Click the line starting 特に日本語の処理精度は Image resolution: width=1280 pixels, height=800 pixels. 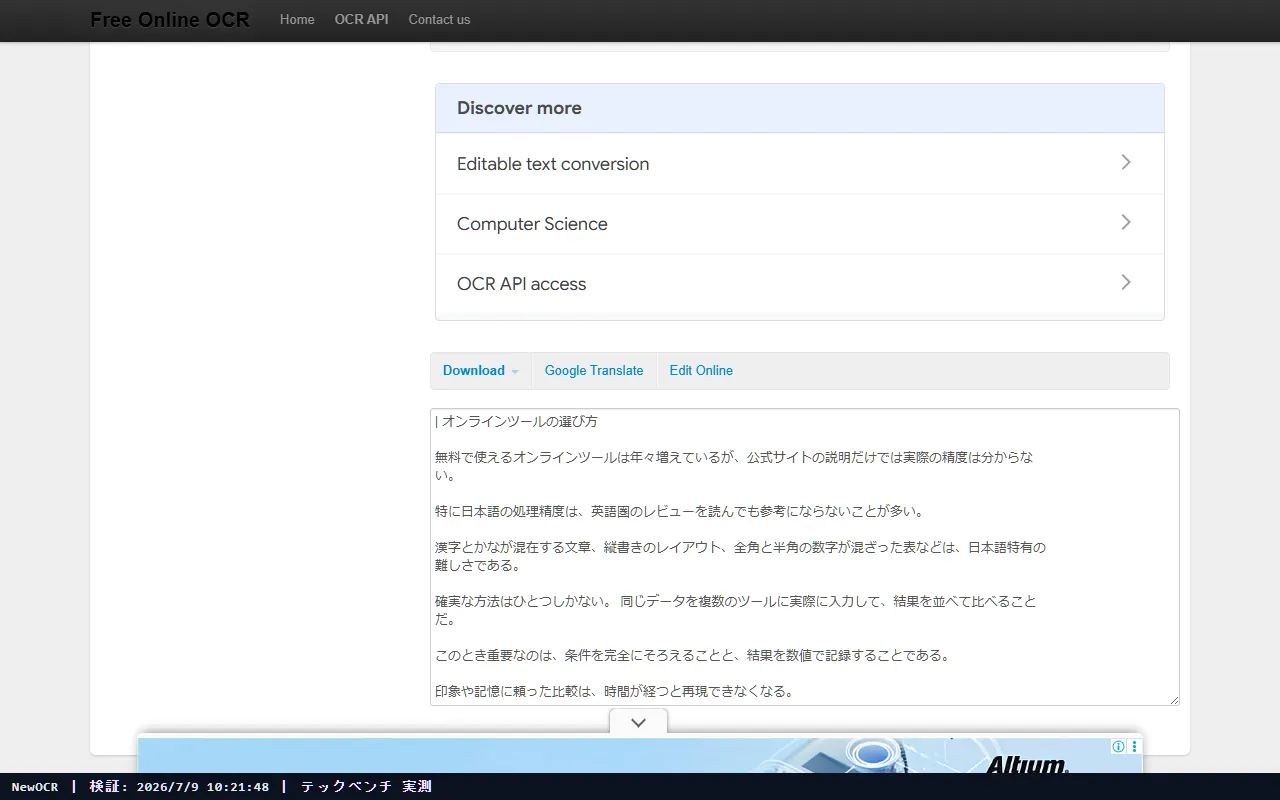coord(679,512)
